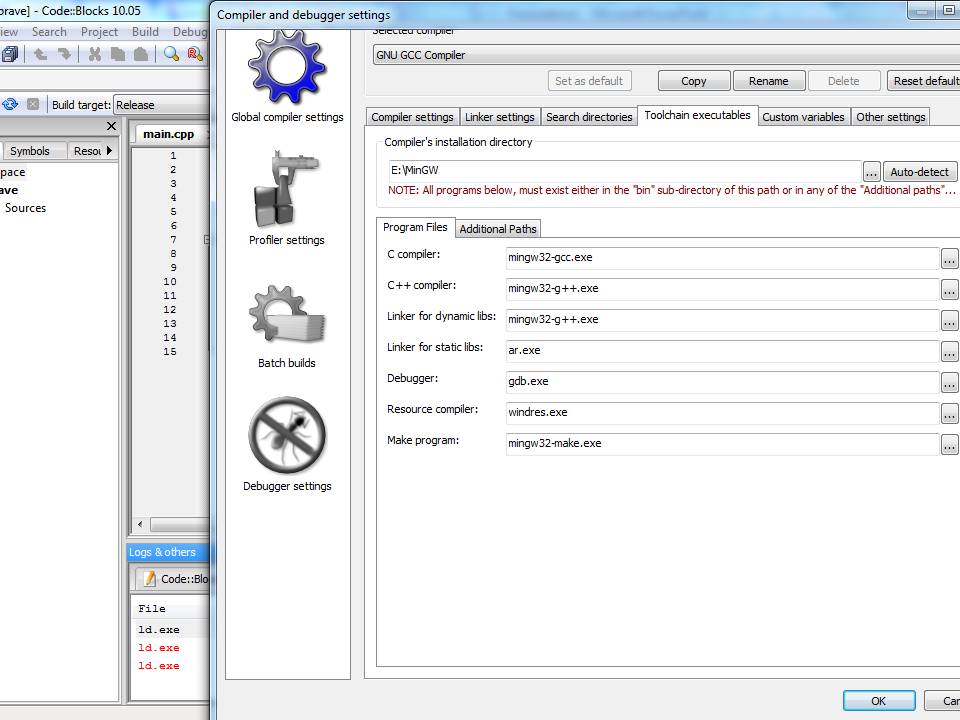This screenshot has width=960, height=720.
Task: Open the Search menu
Action: 49,31
